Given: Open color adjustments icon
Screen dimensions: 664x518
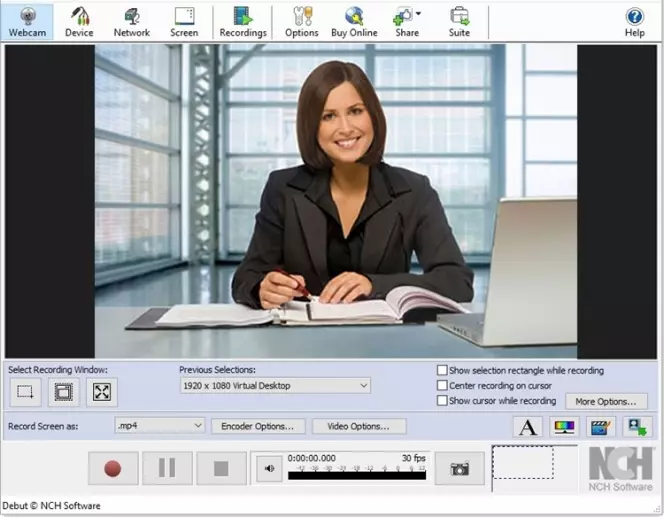Looking at the screenshot, I should click(564, 427).
